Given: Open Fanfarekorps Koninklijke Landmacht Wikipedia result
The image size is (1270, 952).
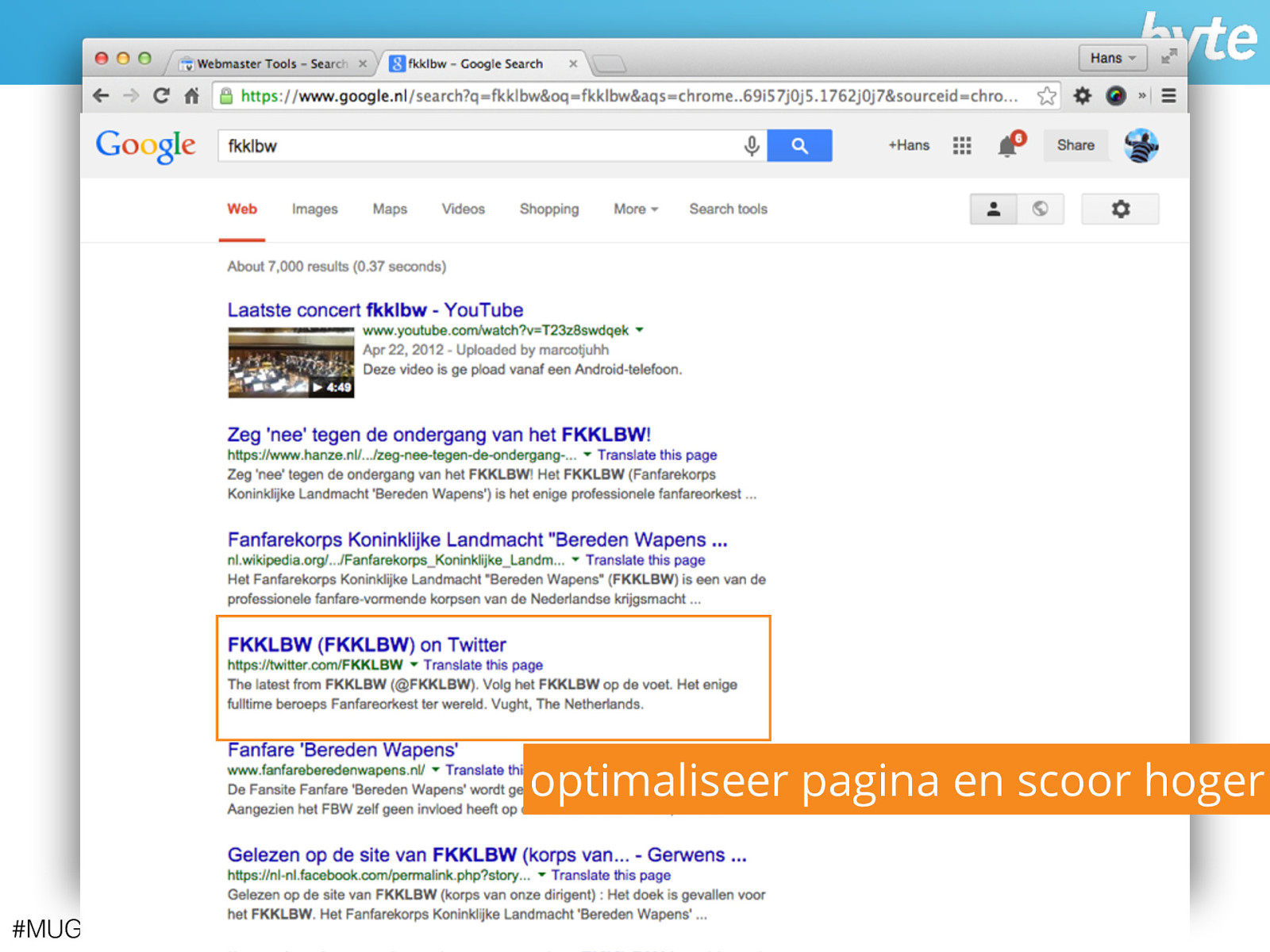Looking at the screenshot, I should (x=477, y=540).
